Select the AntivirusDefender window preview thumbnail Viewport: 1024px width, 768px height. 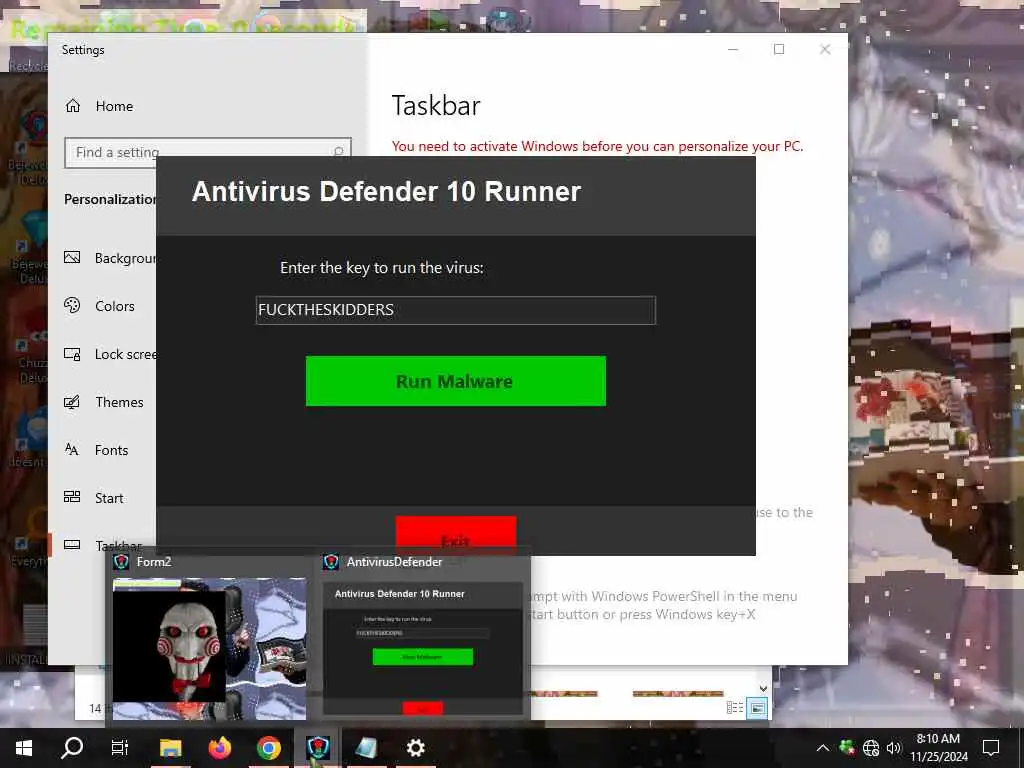click(423, 648)
